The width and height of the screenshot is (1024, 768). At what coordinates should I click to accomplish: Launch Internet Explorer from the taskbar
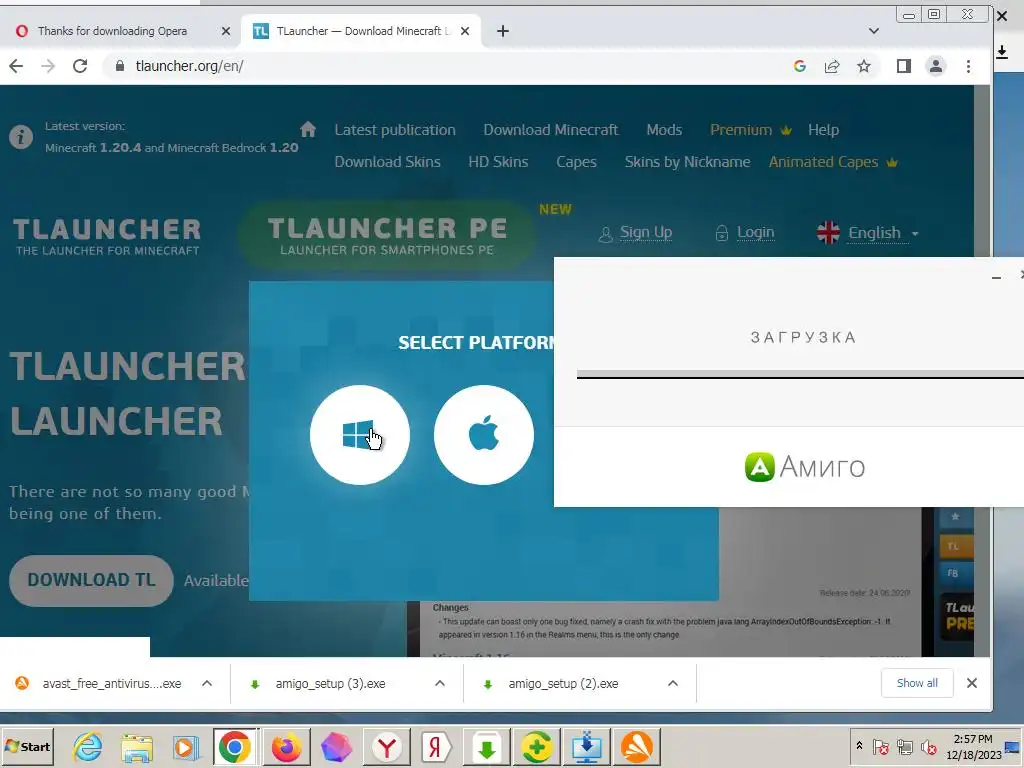point(88,747)
